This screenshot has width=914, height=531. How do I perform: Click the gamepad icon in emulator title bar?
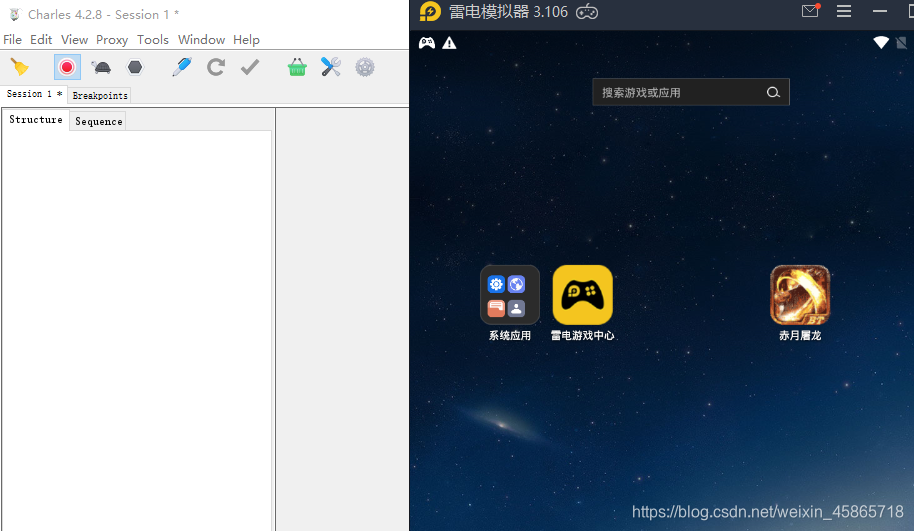587,12
